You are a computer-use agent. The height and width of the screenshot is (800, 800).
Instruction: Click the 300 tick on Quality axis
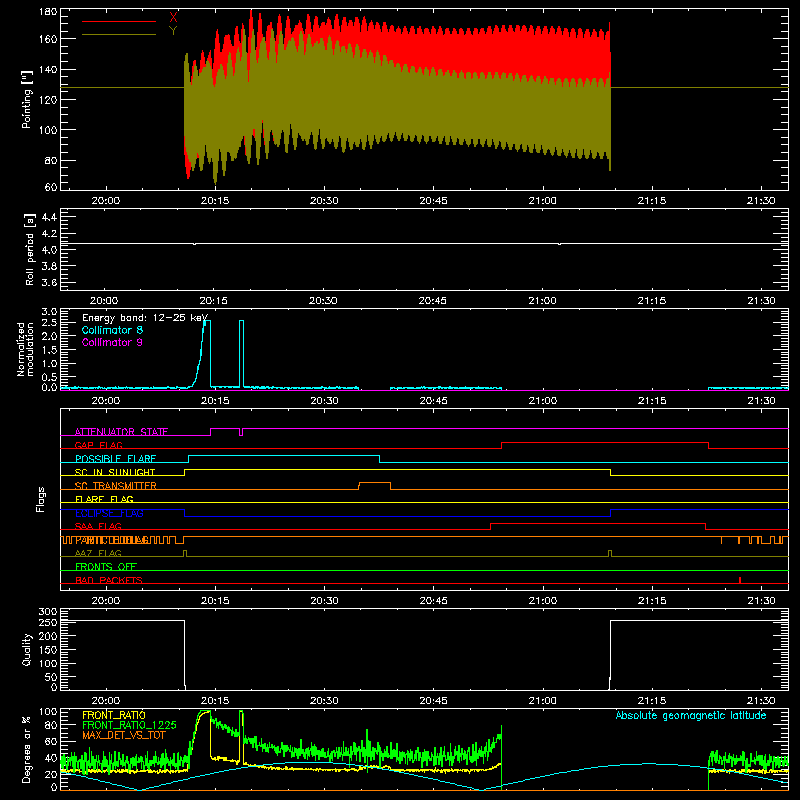point(48,612)
